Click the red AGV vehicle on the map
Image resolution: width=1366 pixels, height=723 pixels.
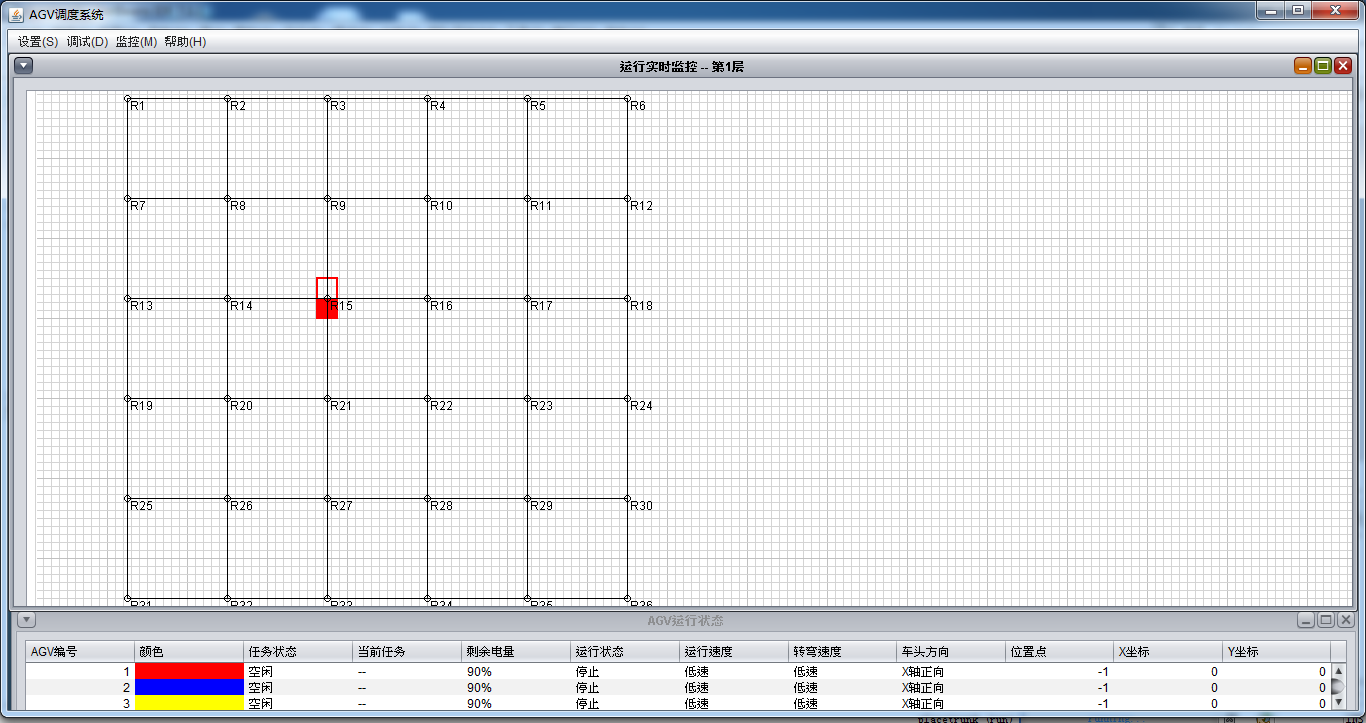[326, 308]
